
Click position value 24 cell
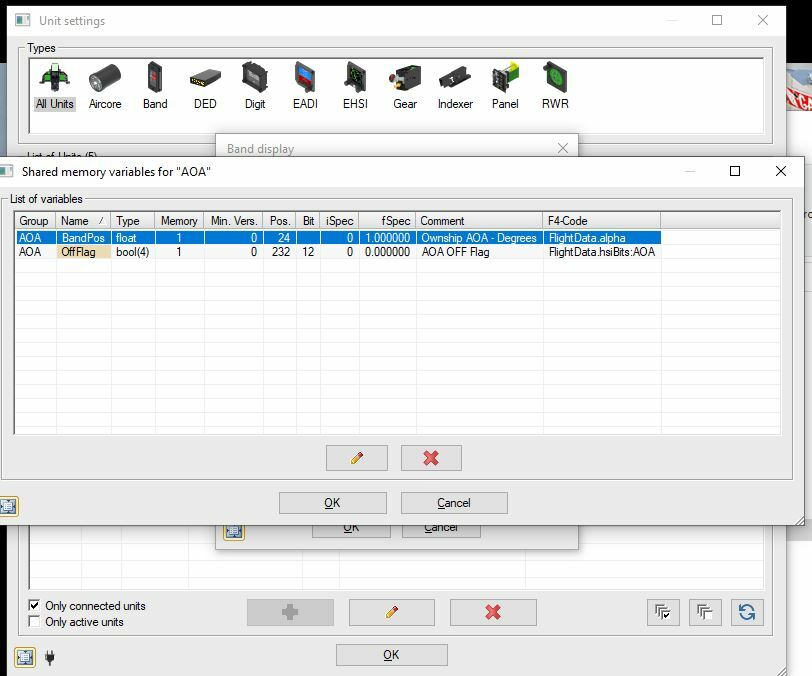[280, 238]
